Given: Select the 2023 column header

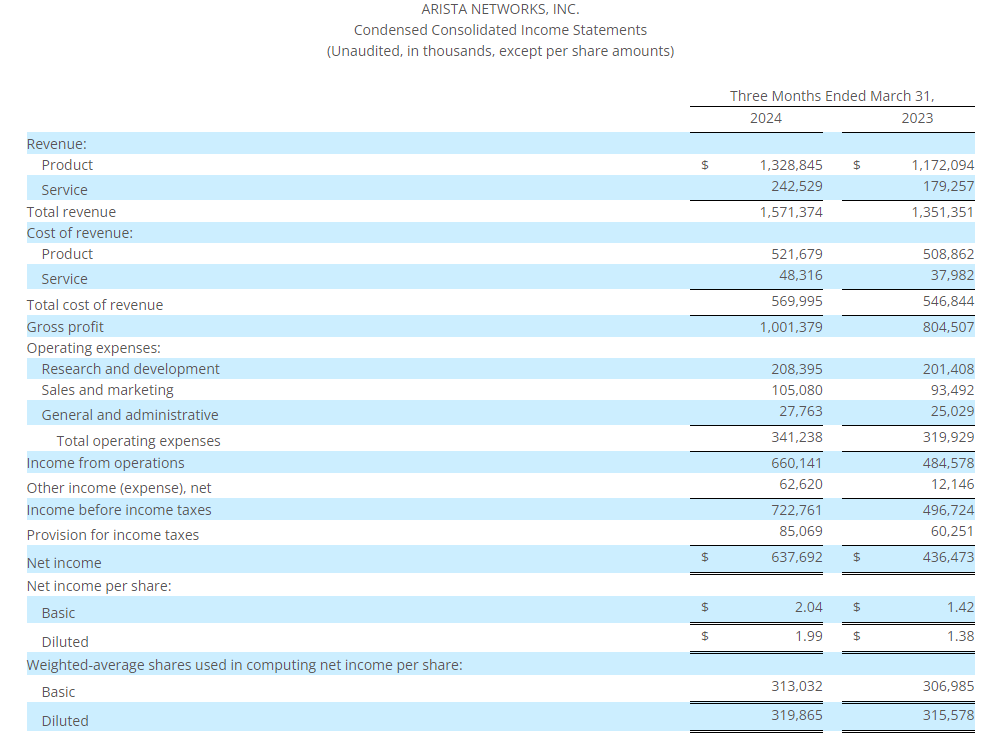Looking at the screenshot, I should coord(917,118).
